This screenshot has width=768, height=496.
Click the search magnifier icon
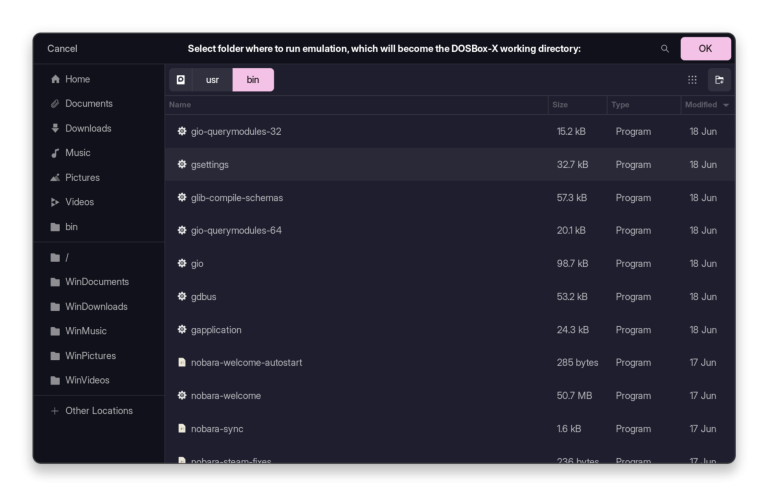(665, 49)
